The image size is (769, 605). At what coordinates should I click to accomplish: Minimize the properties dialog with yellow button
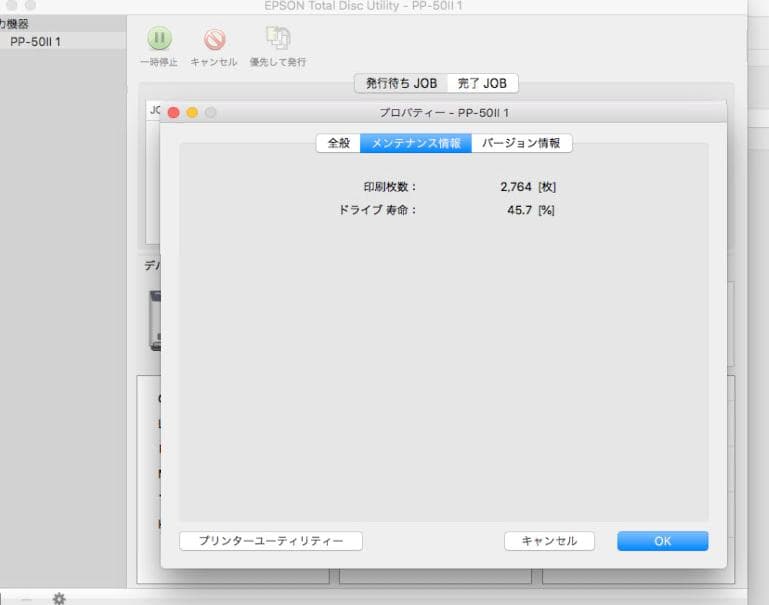(x=192, y=113)
